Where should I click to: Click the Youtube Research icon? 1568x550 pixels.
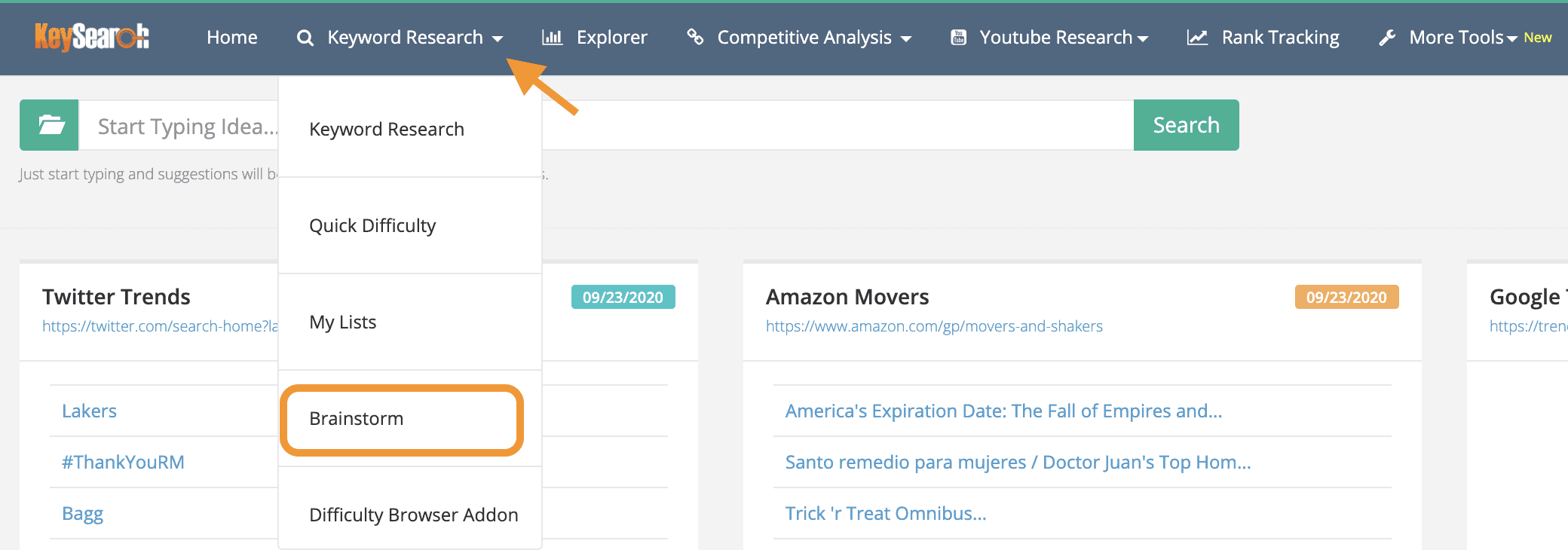[x=958, y=38]
